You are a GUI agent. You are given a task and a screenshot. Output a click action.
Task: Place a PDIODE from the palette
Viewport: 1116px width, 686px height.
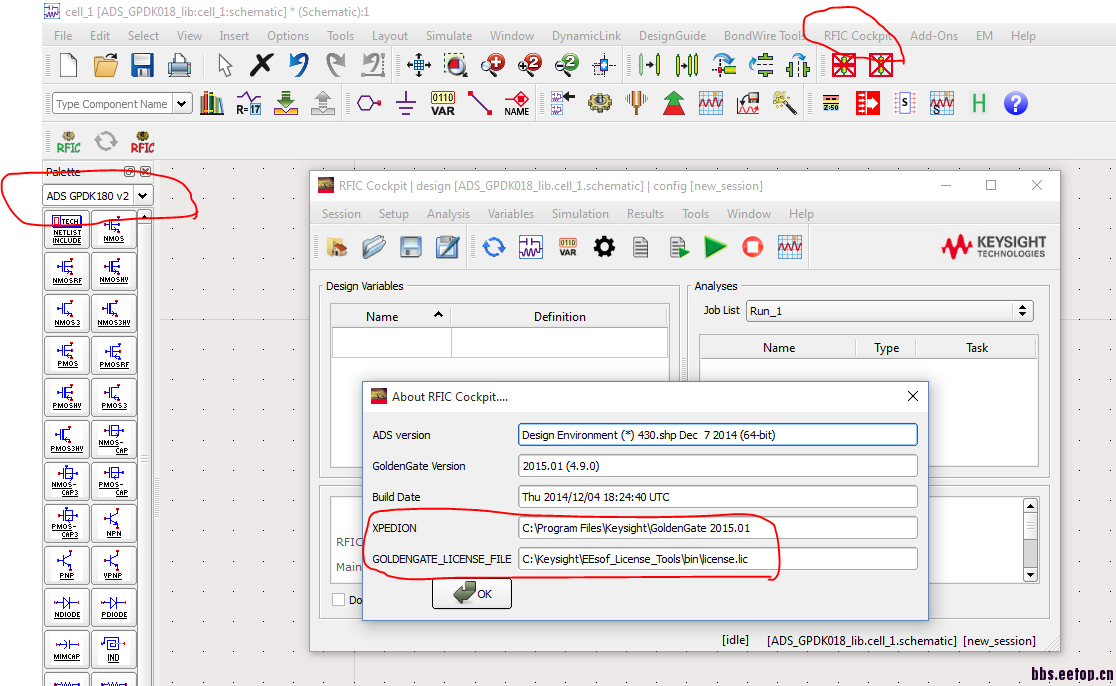click(114, 607)
